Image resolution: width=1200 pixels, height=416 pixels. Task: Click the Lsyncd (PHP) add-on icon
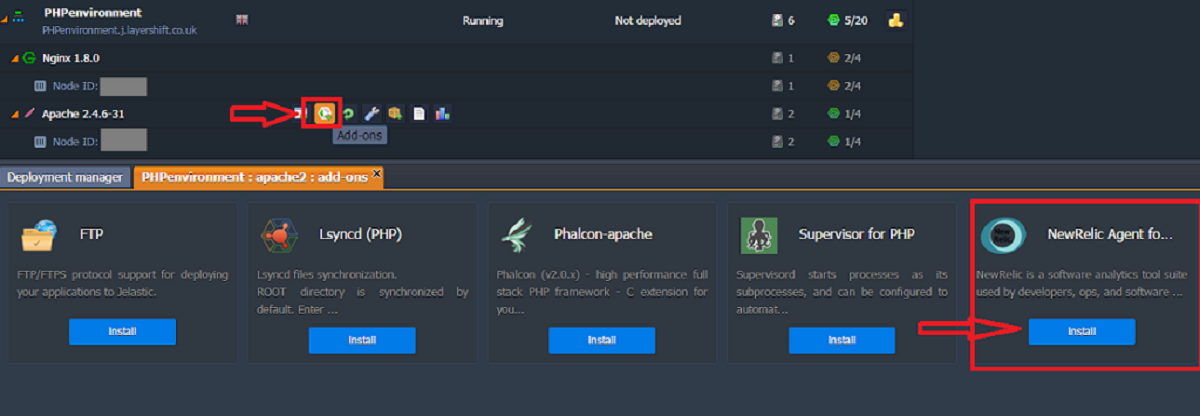279,236
